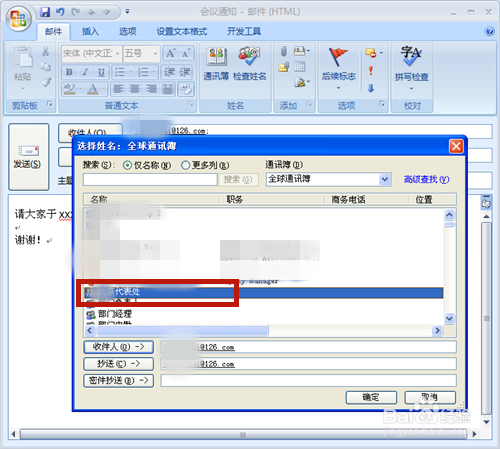500x449 pixels.
Task: Apply underline with U icon
Action: [x=101, y=72]
